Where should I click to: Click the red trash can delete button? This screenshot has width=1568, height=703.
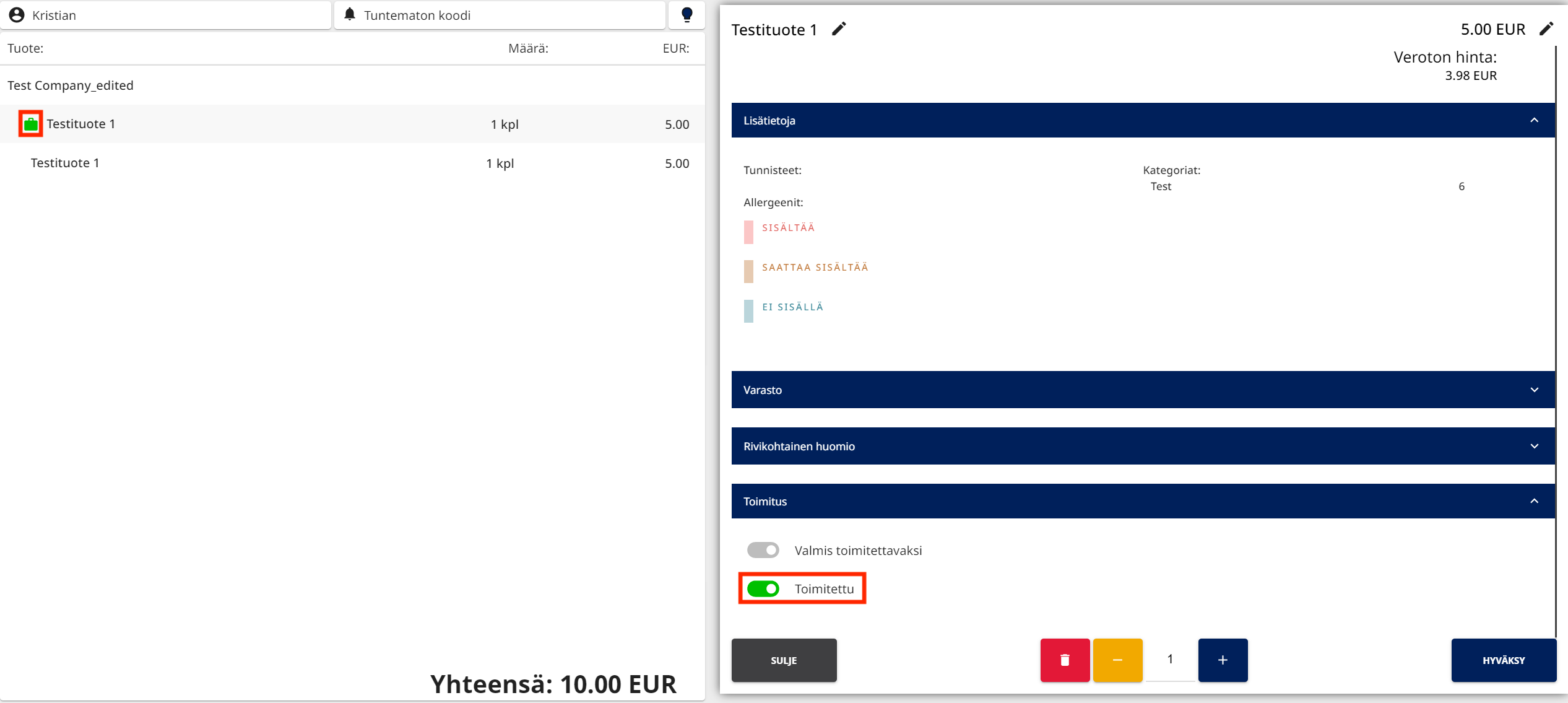click(x=1065, y=660)
